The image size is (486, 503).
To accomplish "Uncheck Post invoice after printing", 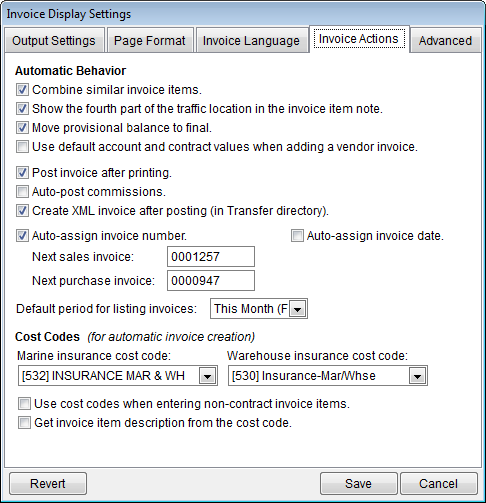I will click(22, 173).
